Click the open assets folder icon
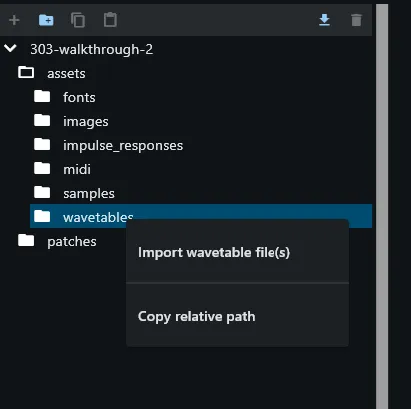 point(26,72)
